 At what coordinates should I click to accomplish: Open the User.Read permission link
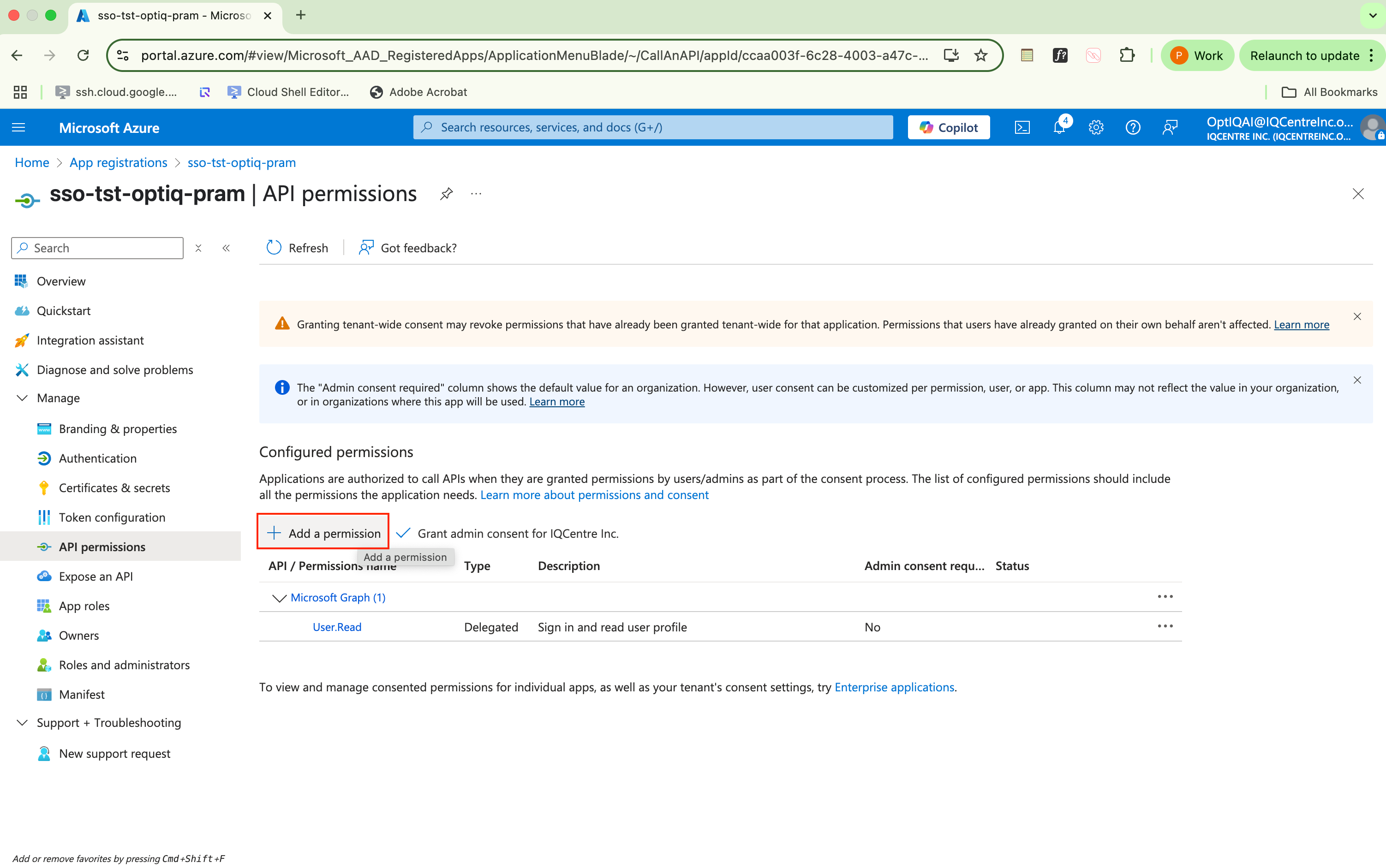[337, 627]
